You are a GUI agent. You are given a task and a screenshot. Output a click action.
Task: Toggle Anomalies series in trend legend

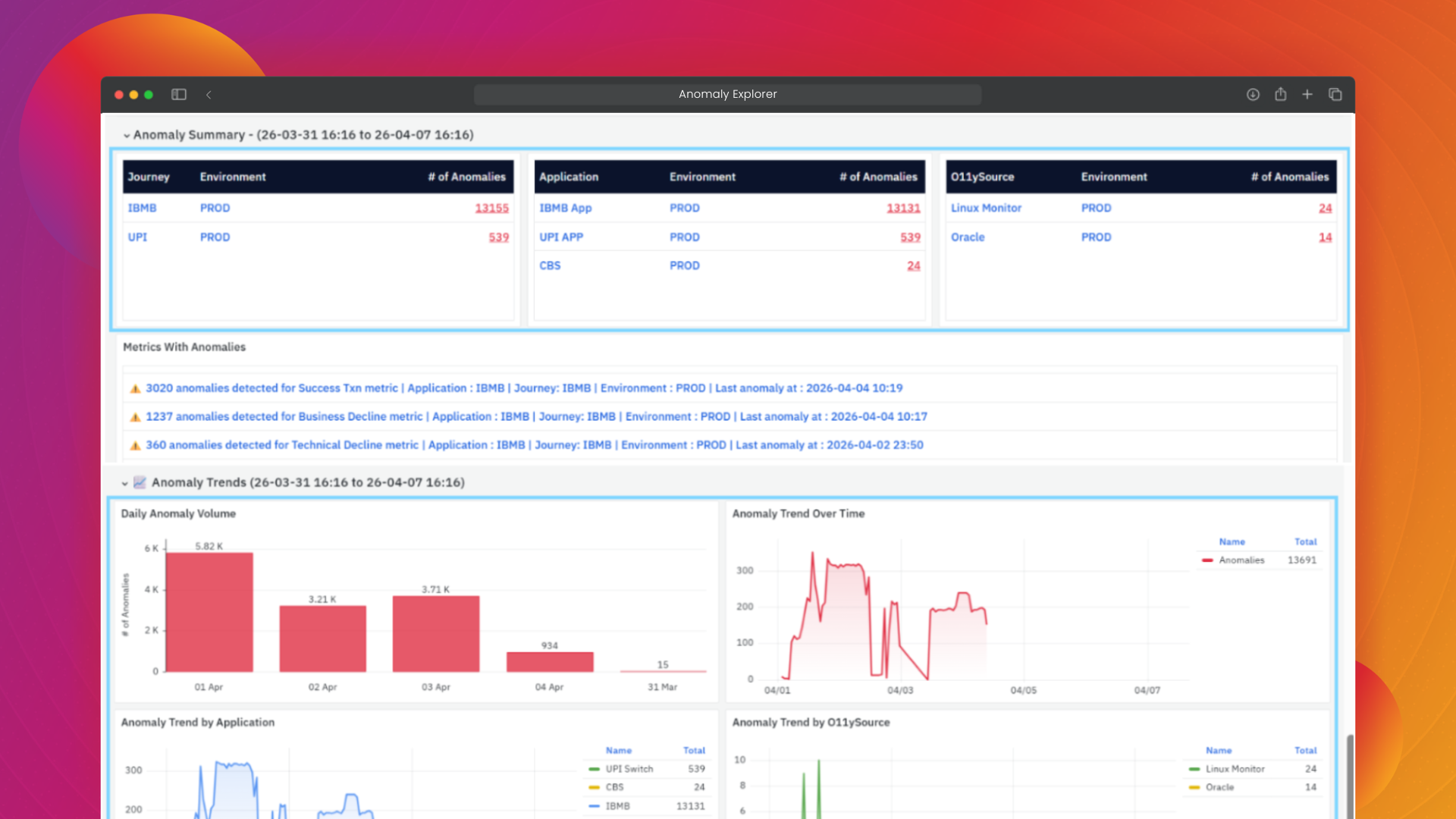(x=1241, y=560)
